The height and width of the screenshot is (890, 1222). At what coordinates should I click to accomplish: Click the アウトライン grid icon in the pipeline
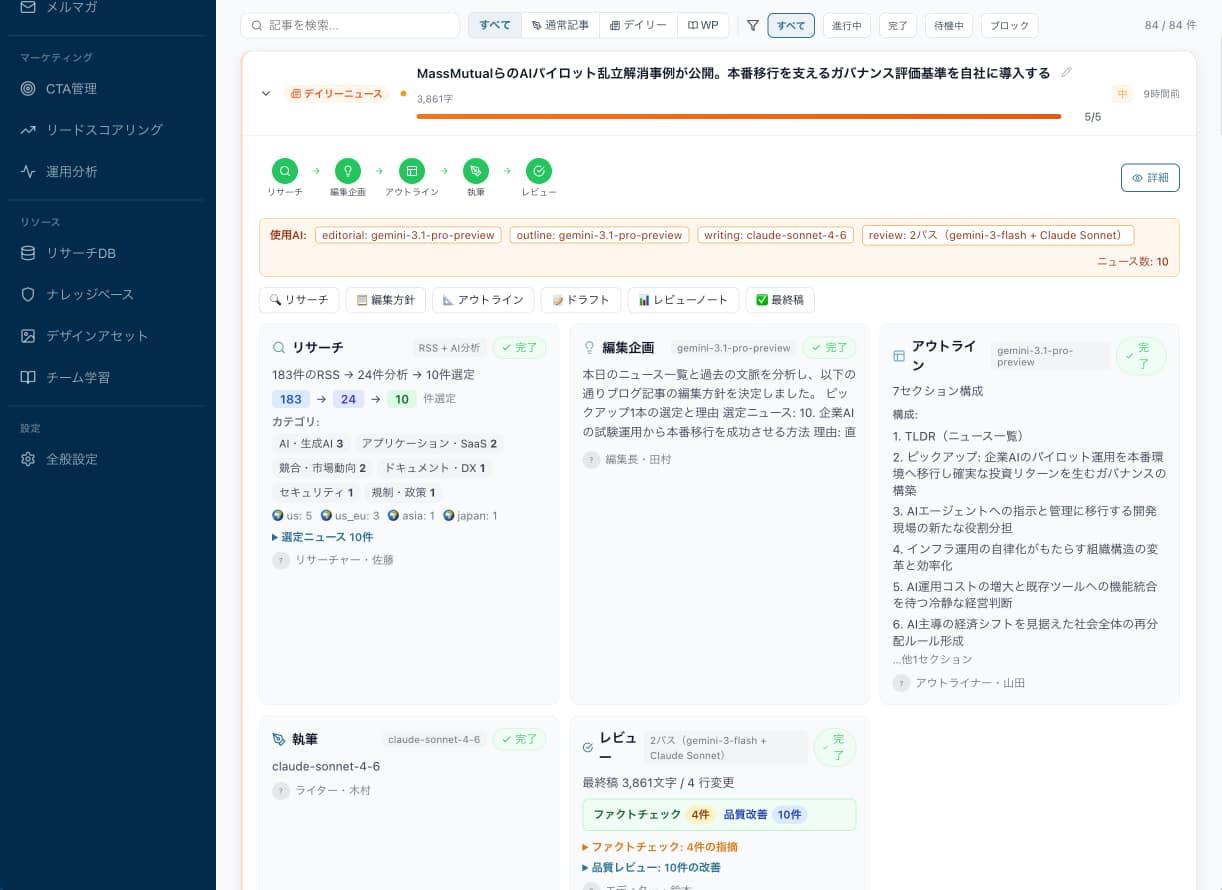tap(411, 170)
